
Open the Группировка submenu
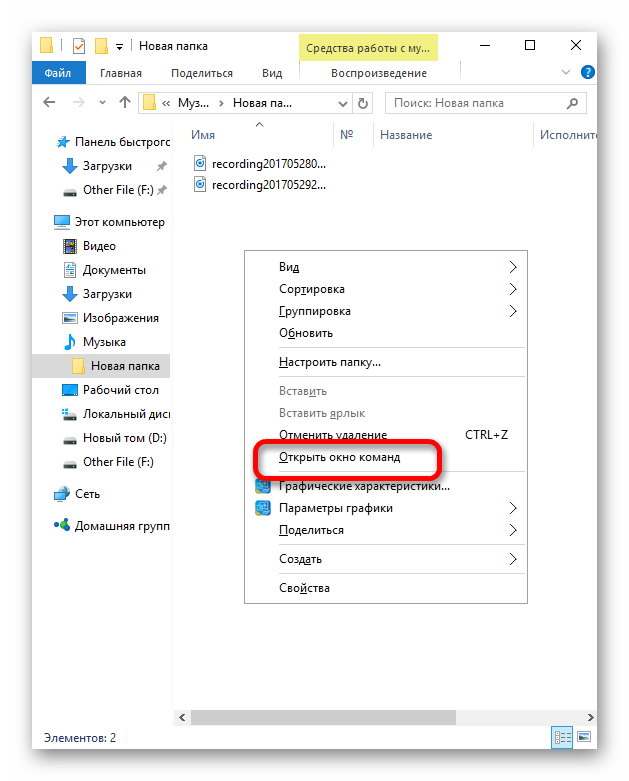coord(385,311)
